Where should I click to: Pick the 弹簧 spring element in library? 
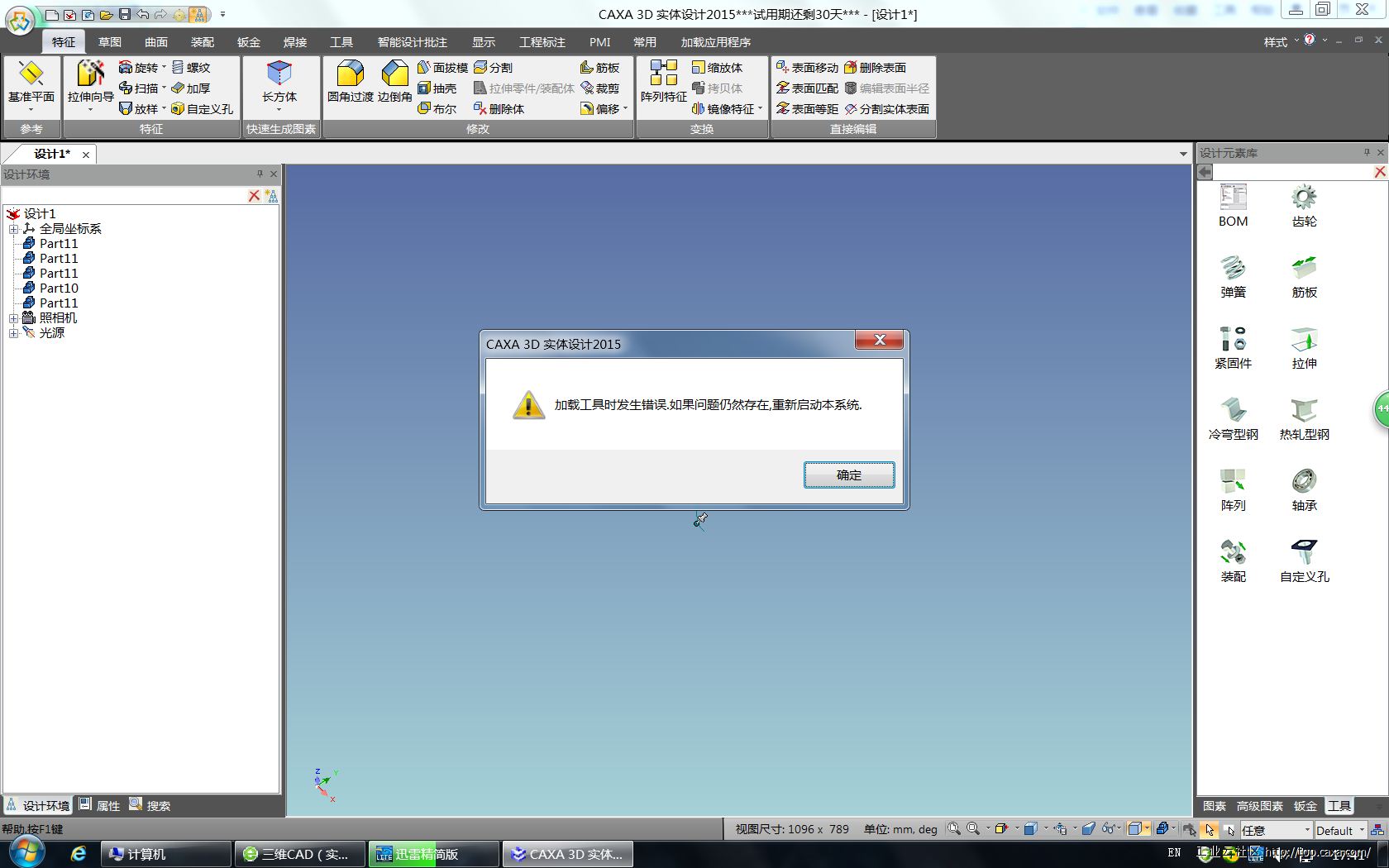pyautogui.click(x=1233, y=277)
